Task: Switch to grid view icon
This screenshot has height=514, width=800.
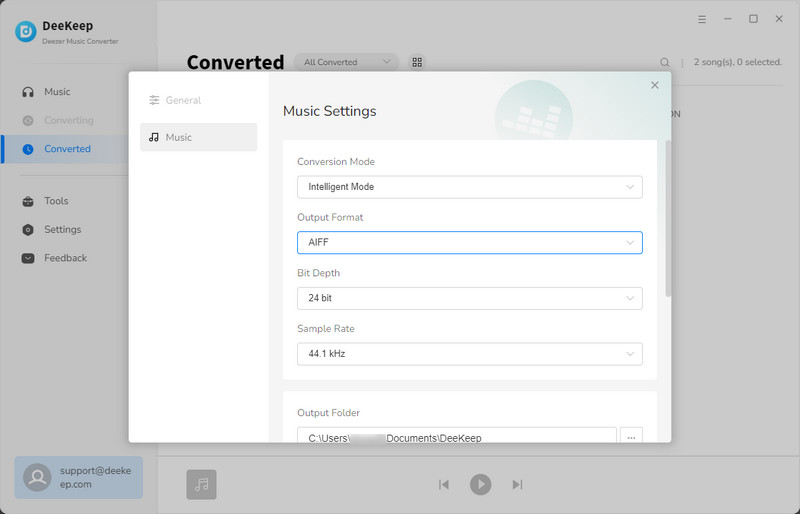Action: pos(417,62)
